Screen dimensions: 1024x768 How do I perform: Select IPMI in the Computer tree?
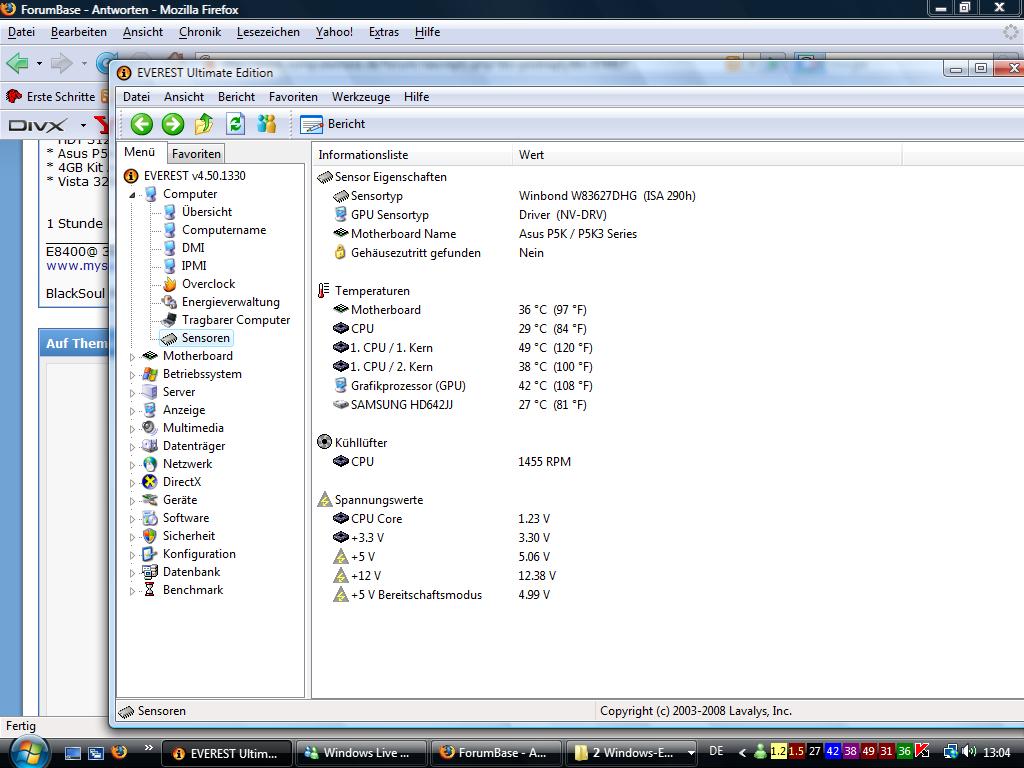click(x=194, y=266)
